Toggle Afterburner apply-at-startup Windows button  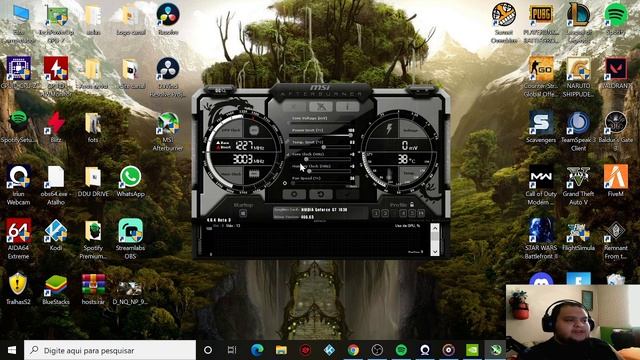243,213
